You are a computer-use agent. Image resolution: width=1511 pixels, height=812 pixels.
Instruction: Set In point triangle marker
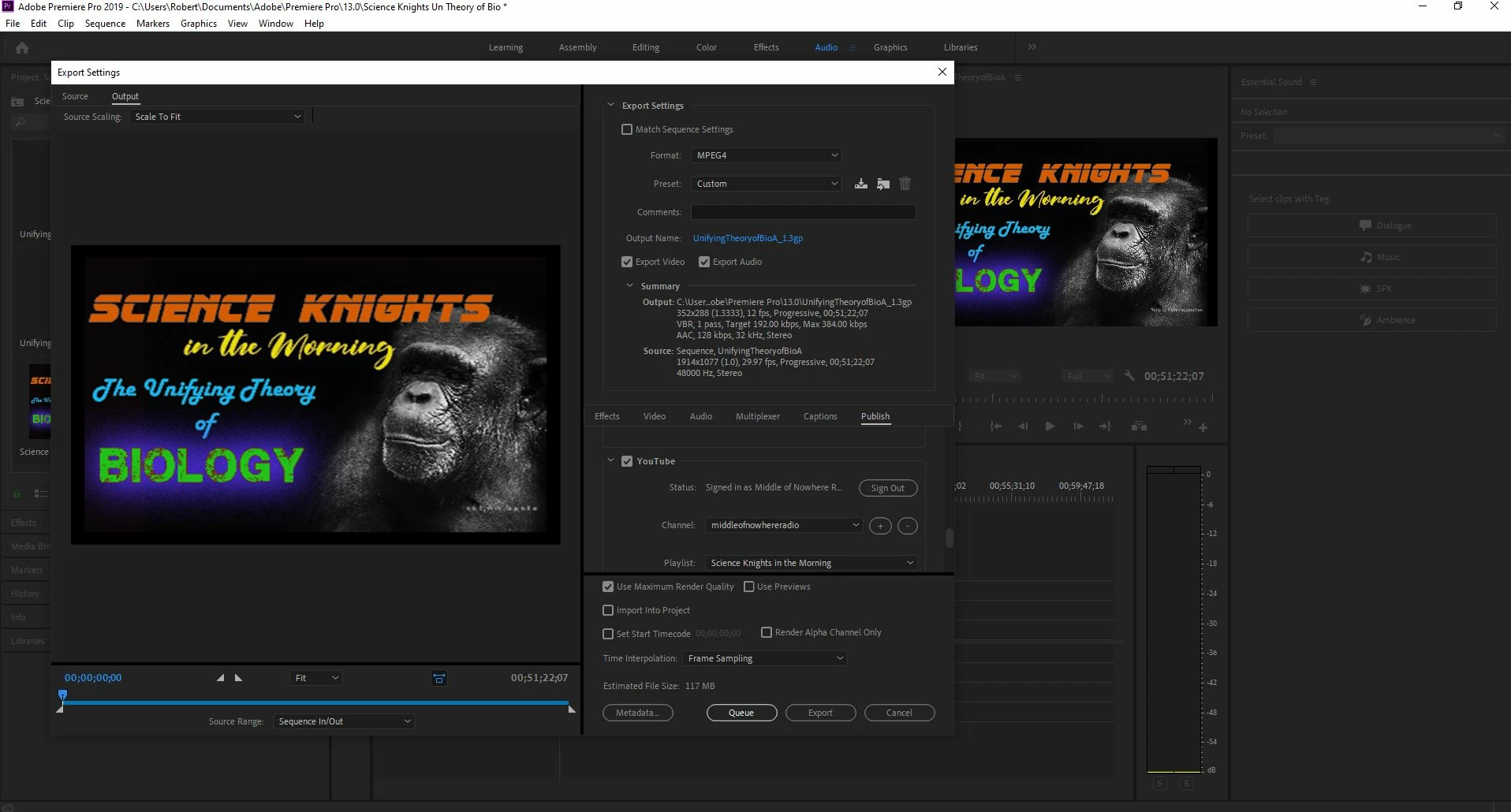pos(220,678)
